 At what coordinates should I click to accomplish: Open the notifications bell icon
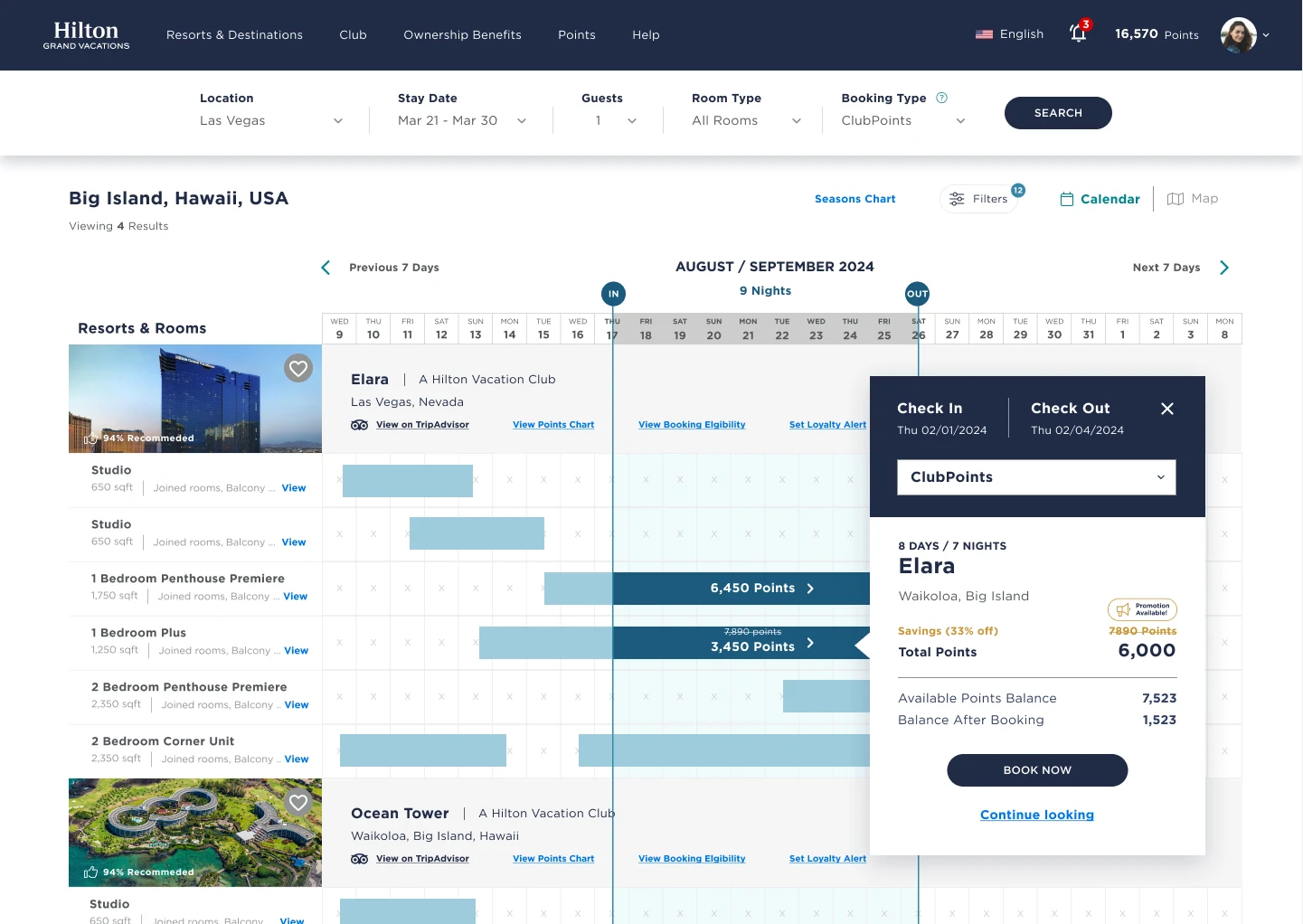(1078, 33)
